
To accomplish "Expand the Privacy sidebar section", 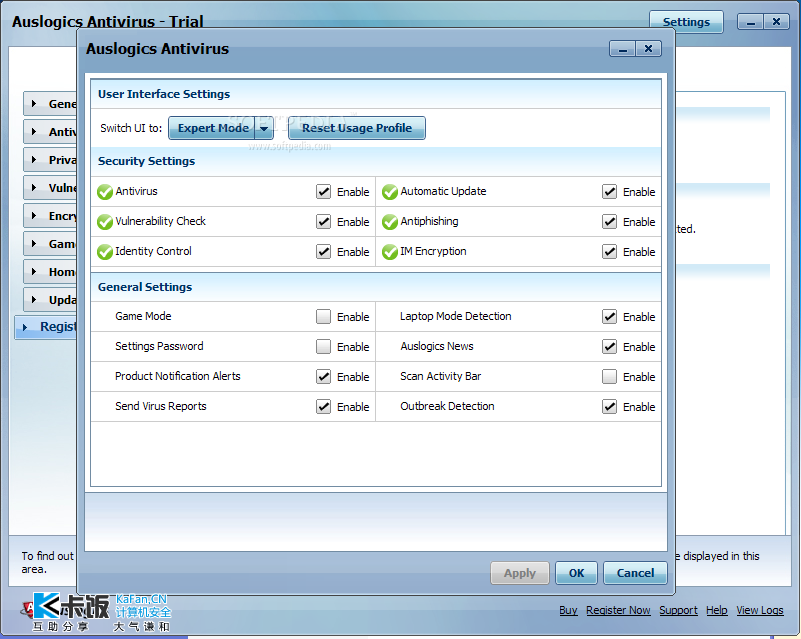I will pyautogui.click(x=50, y=160).
